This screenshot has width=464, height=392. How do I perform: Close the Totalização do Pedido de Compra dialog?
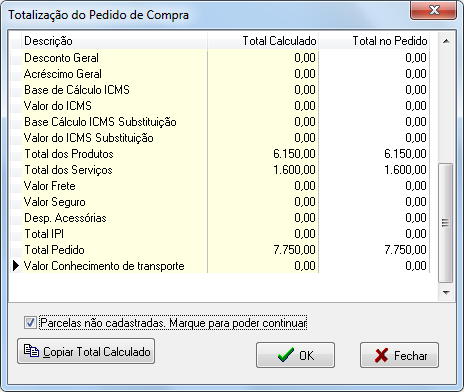(433, 10)
